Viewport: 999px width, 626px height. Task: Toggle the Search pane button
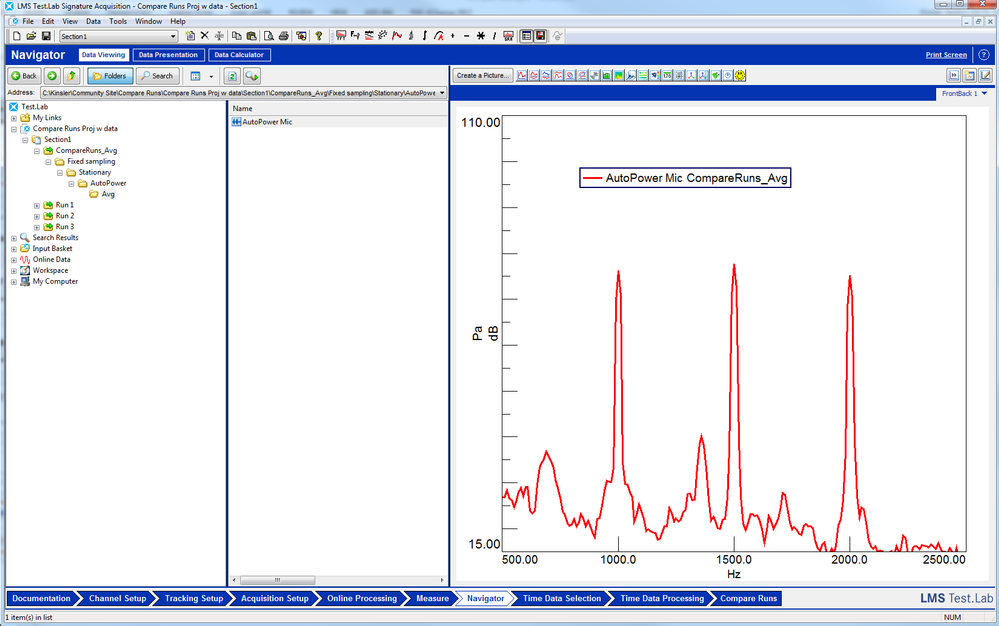[157, 76]
